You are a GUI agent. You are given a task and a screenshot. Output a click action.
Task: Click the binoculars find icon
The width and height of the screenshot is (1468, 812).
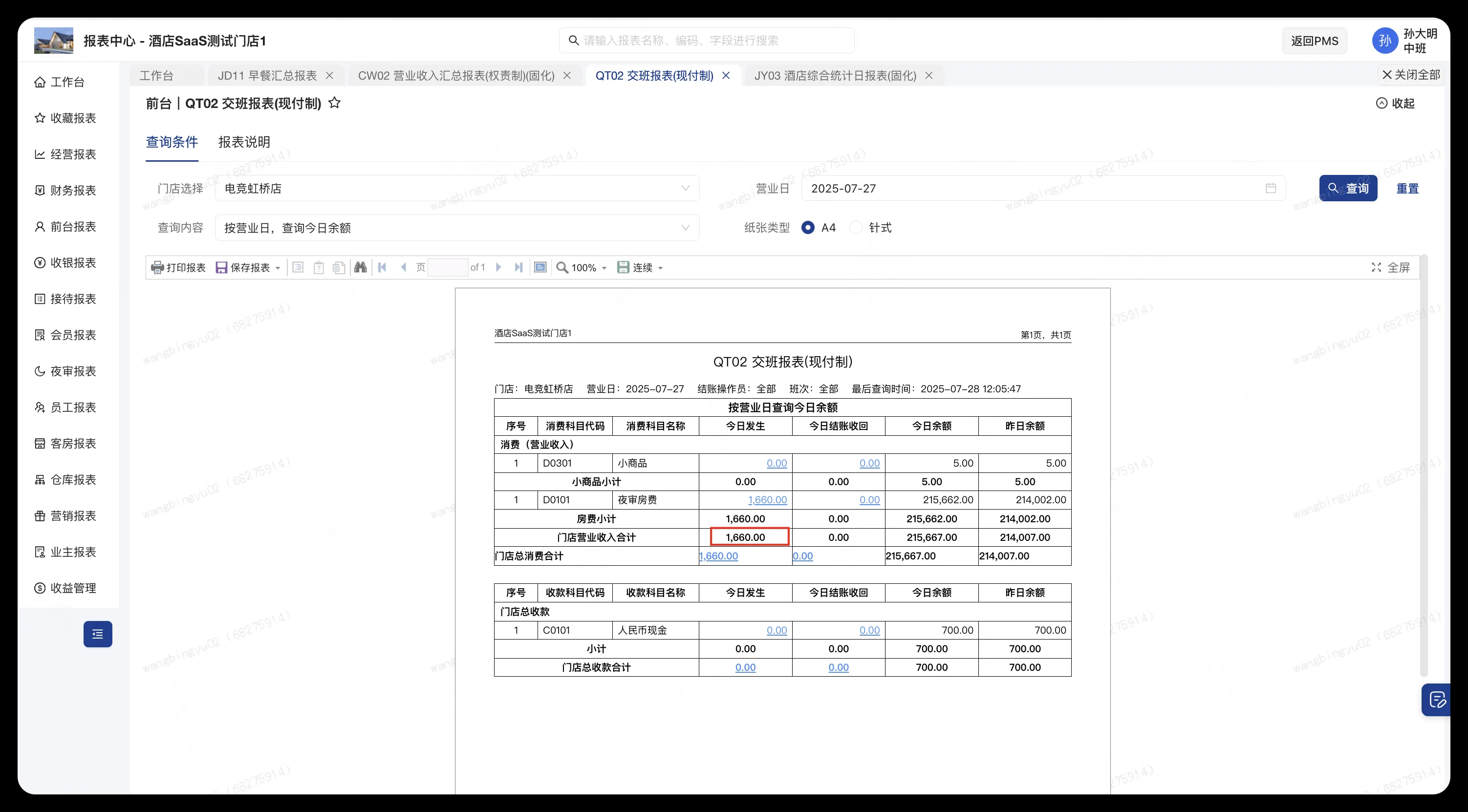click(360, 267)
